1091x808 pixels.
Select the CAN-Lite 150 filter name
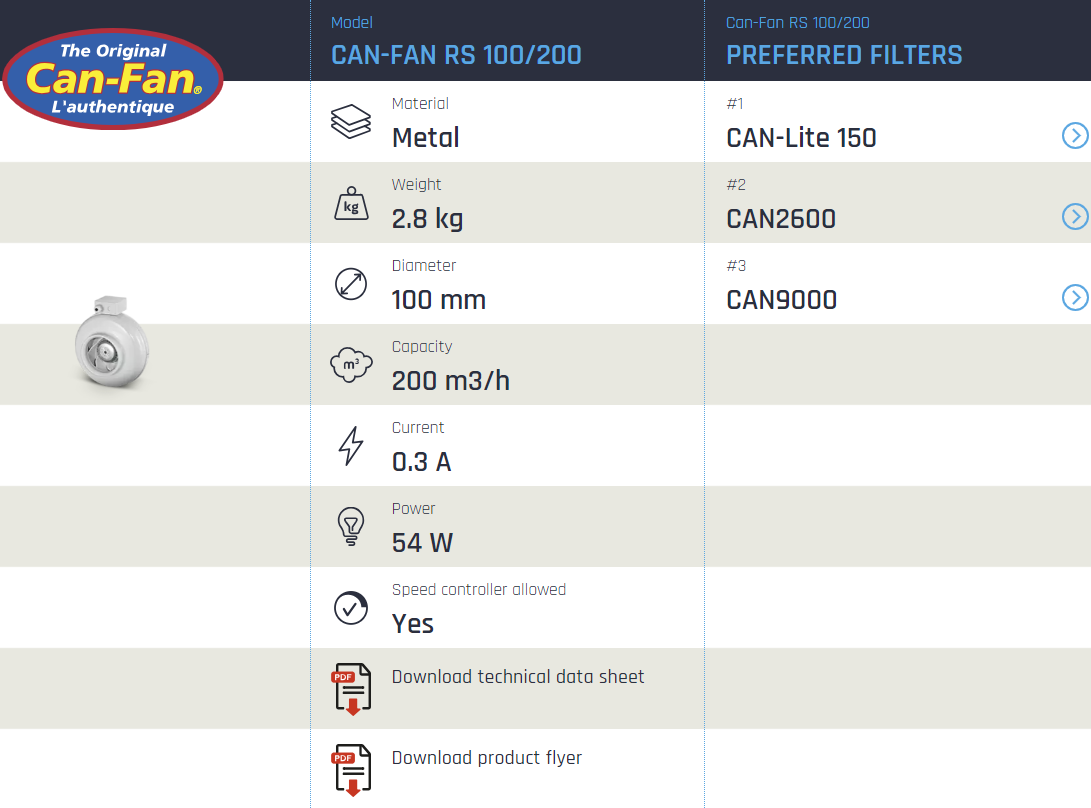(x=801, y=138)
